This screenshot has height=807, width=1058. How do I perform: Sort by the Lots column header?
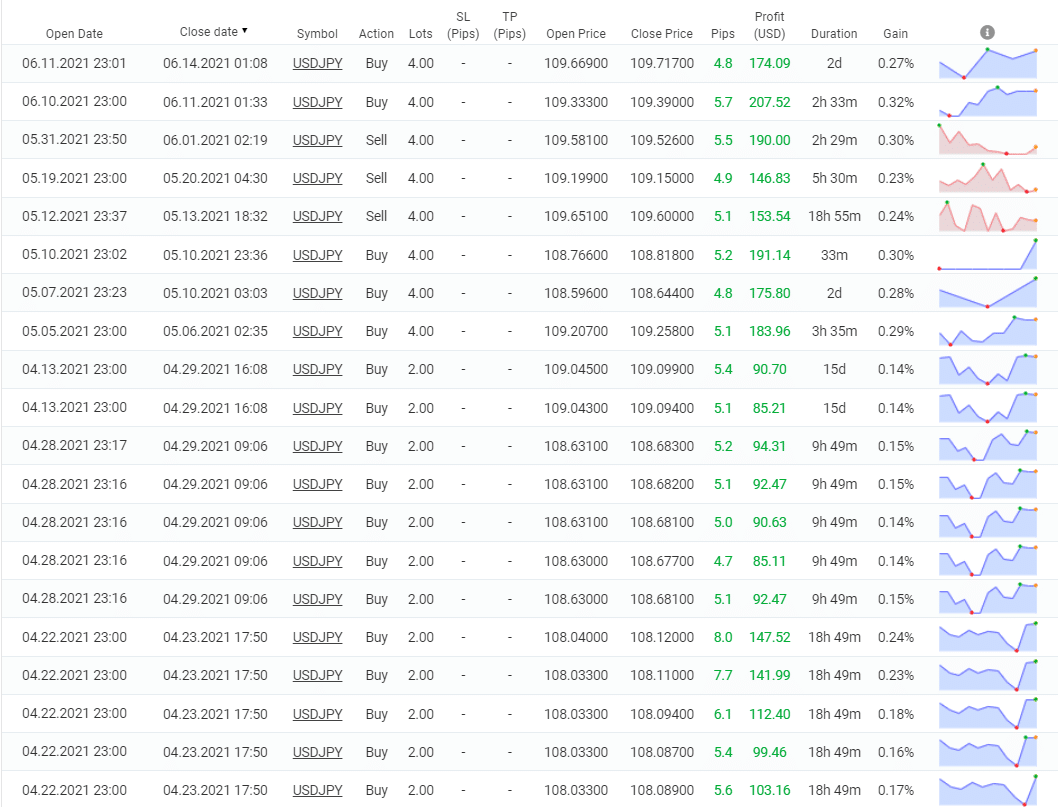421,33
